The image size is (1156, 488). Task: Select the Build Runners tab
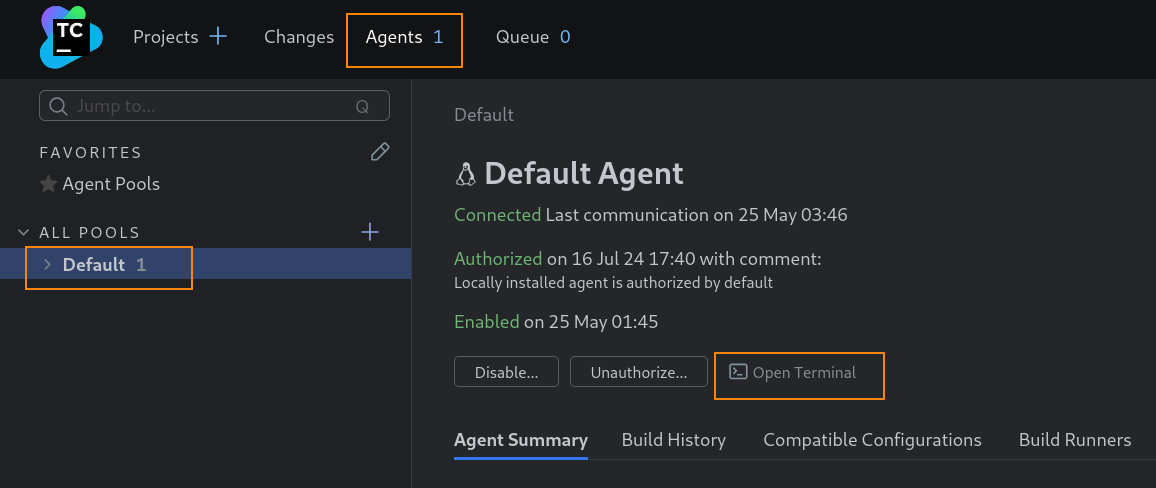coord(1074,440)
